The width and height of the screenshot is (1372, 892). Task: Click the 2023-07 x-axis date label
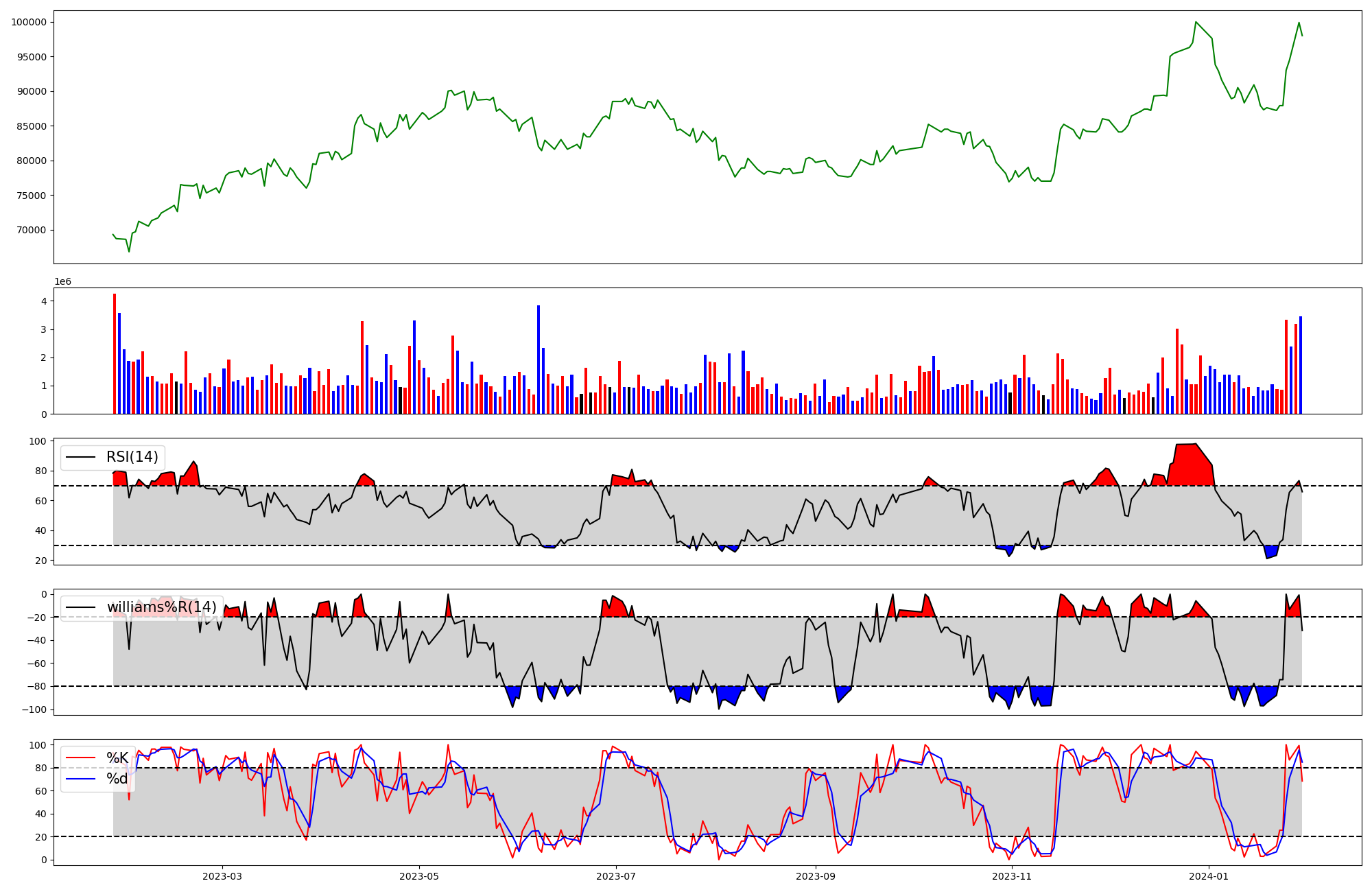click(616, 876)
